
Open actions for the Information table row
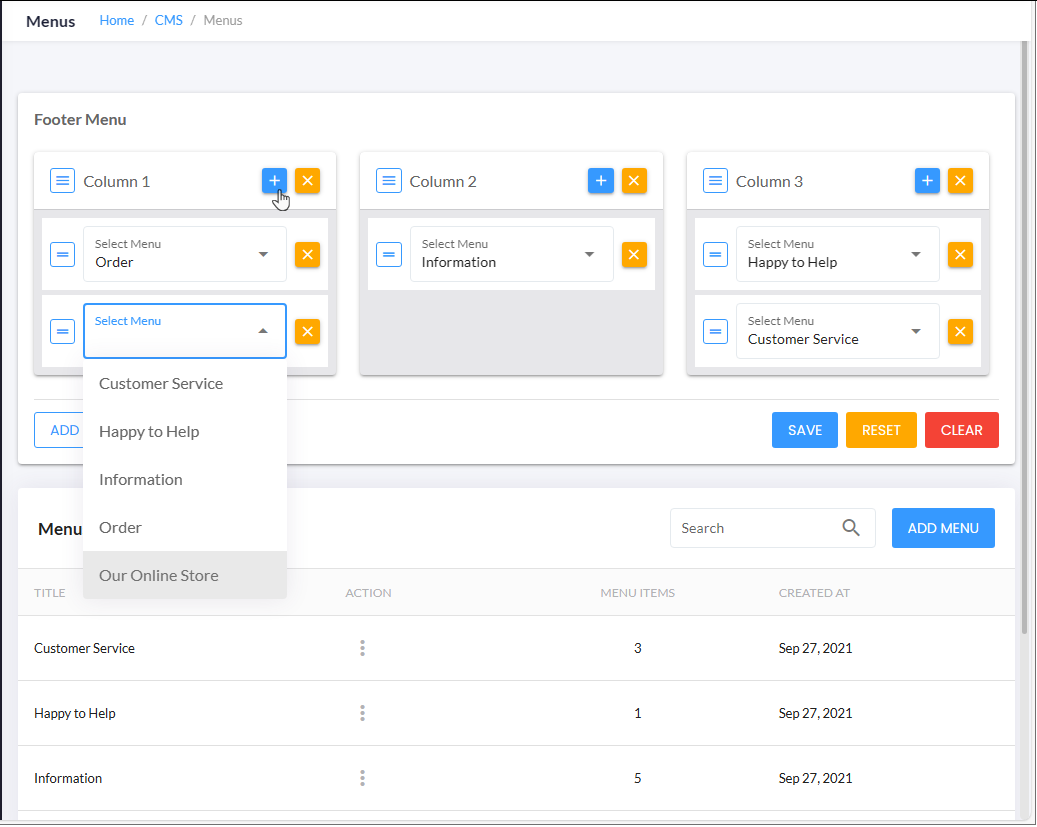(x=362, y=778)
